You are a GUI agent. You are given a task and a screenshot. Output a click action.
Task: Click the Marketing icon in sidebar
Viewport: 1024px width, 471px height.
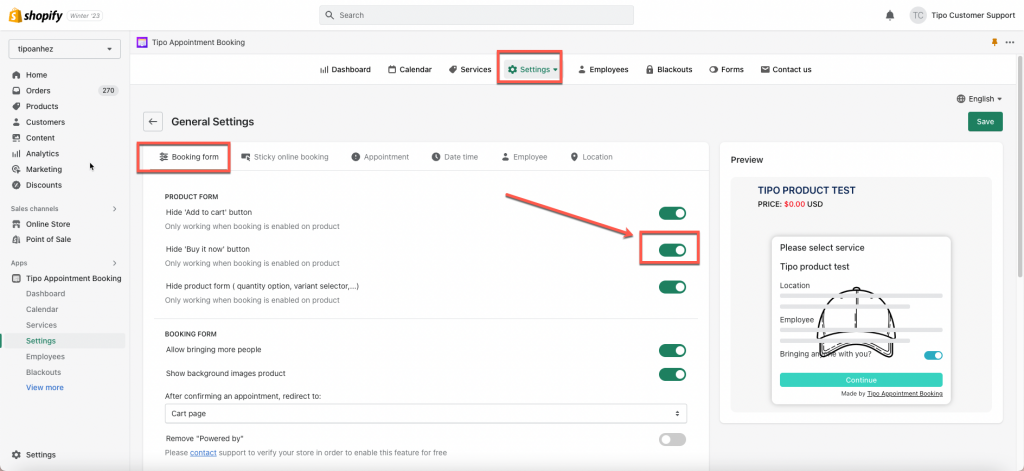16,169
